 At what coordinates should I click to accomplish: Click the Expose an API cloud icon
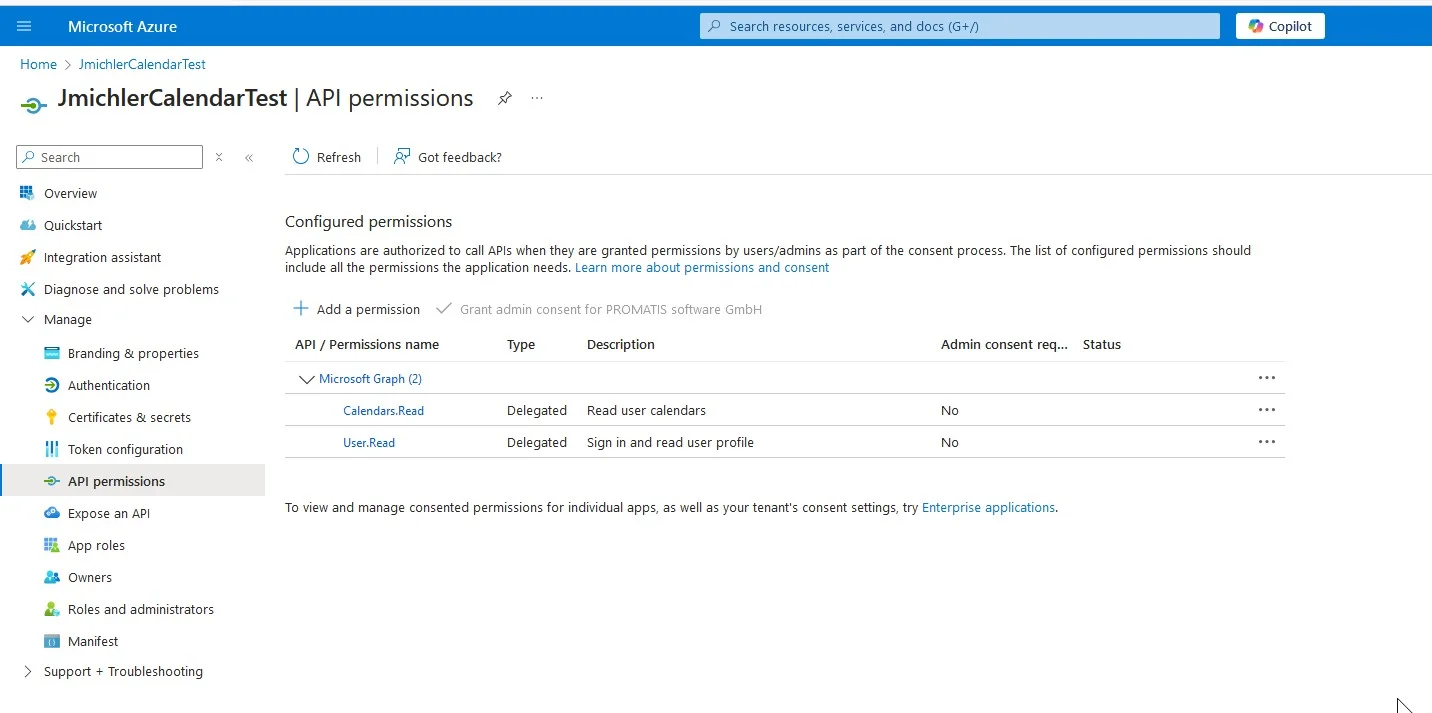[x=52, y=513]
